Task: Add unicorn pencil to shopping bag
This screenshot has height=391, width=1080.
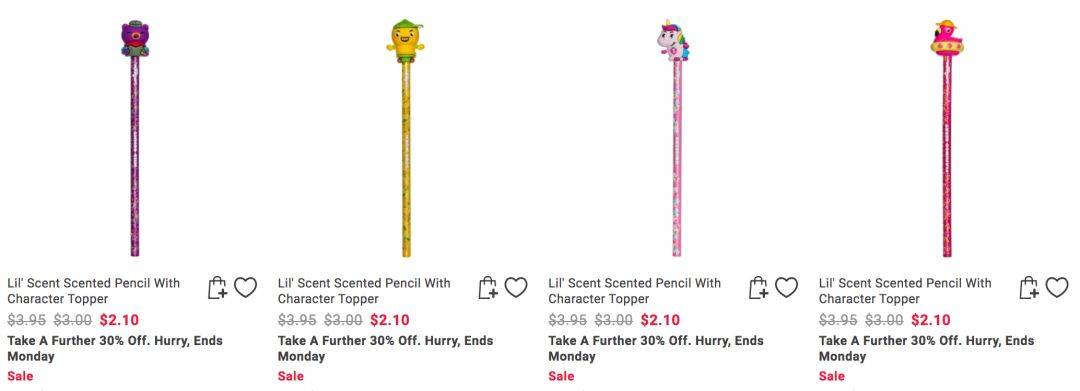Action: tap(759, 287)
